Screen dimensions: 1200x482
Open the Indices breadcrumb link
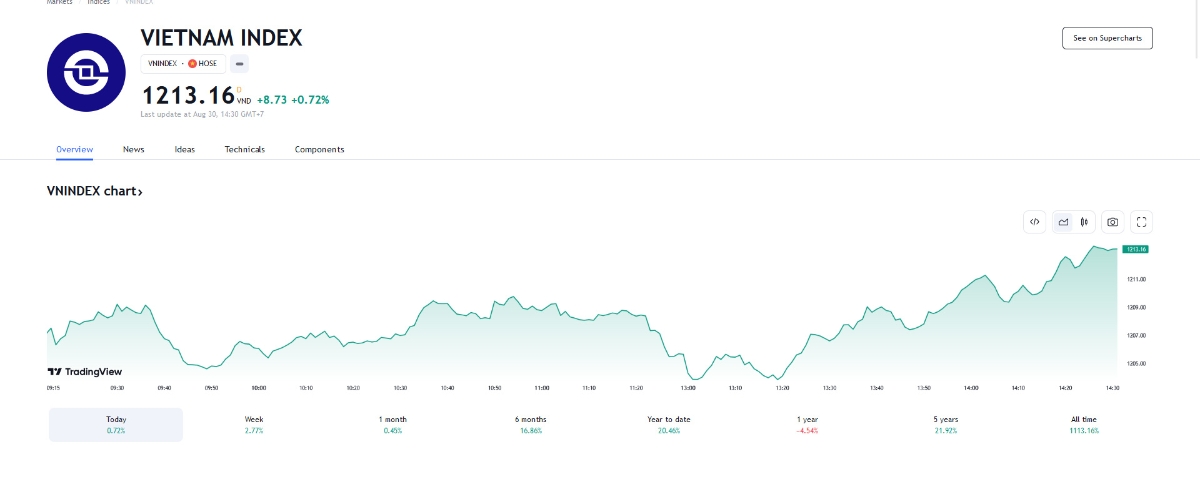(98, 2)
